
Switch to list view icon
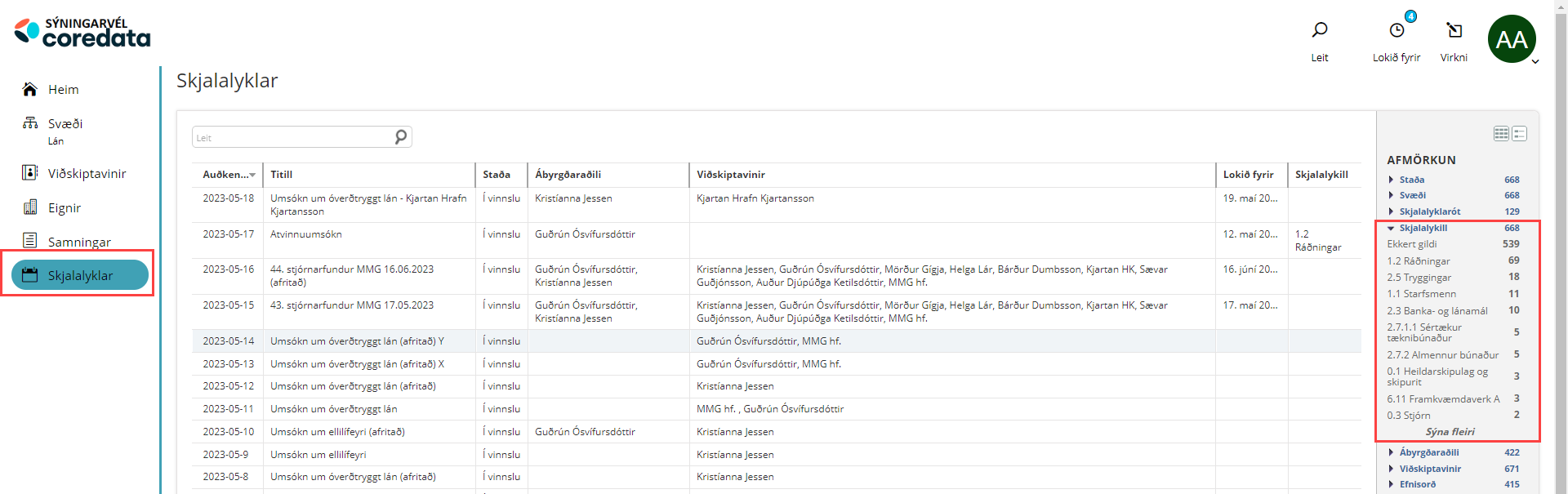point(1519,134)
